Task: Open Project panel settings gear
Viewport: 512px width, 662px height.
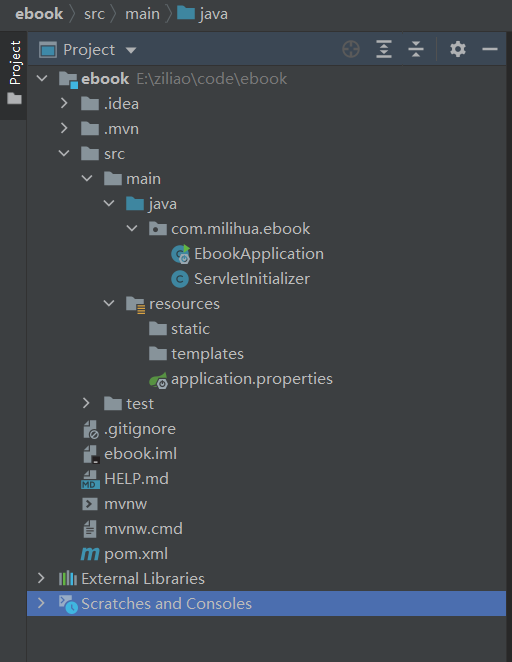Action: [x=458, y=49]
